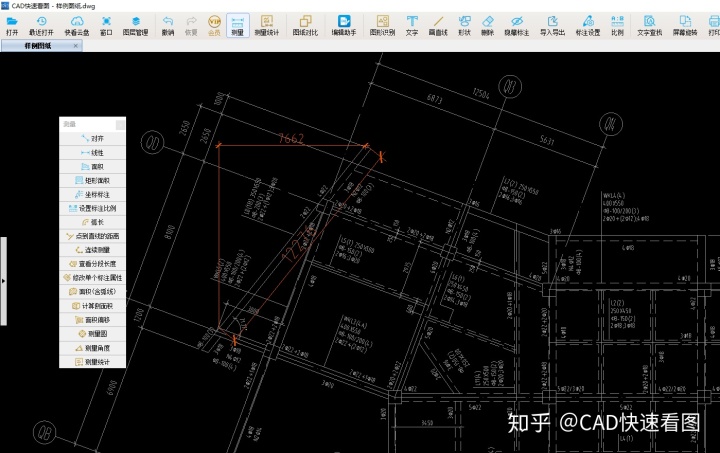Select 测量圆 circle measurement
The height and width of the screenshot is (453, 720).
92,334
